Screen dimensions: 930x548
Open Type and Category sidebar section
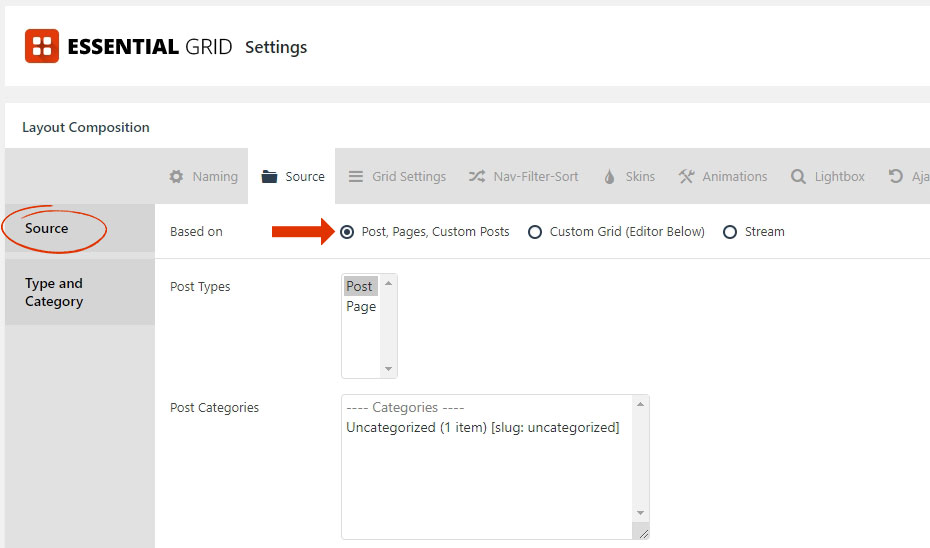[x=80, y=292]
